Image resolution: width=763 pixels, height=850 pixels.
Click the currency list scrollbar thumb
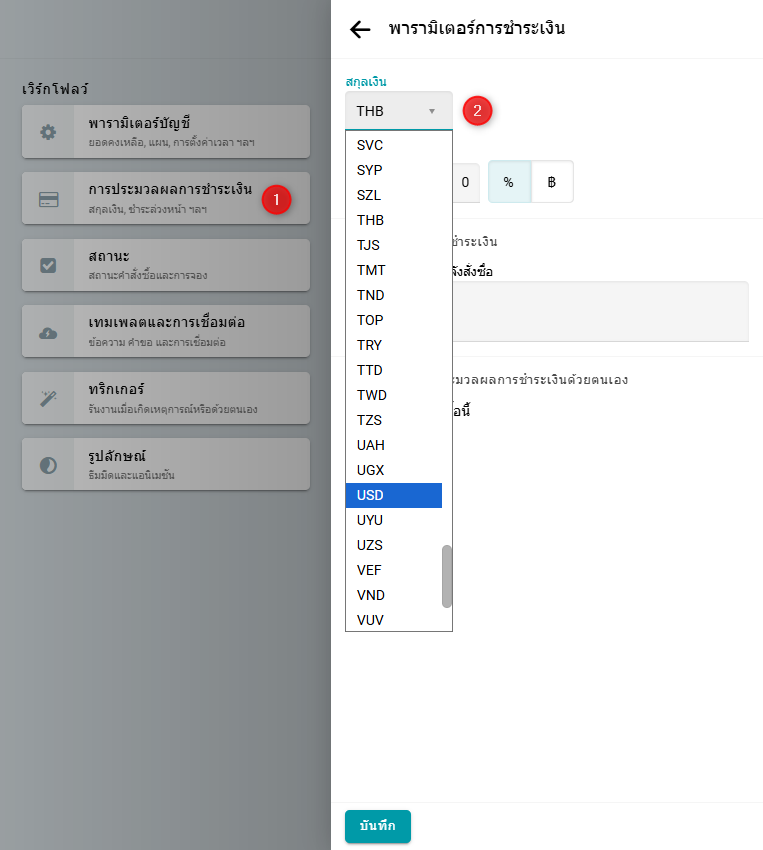point(447,576)
